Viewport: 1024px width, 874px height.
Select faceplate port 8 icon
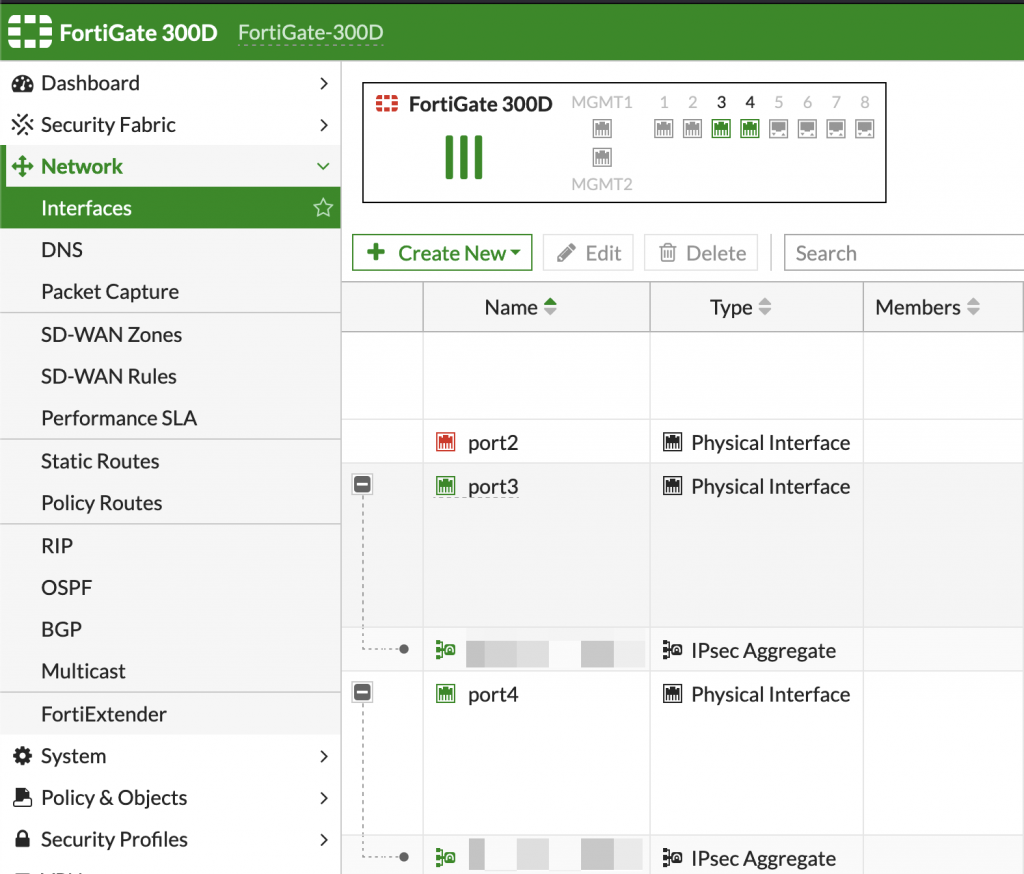pyautogui.click(x=865, y=129)
